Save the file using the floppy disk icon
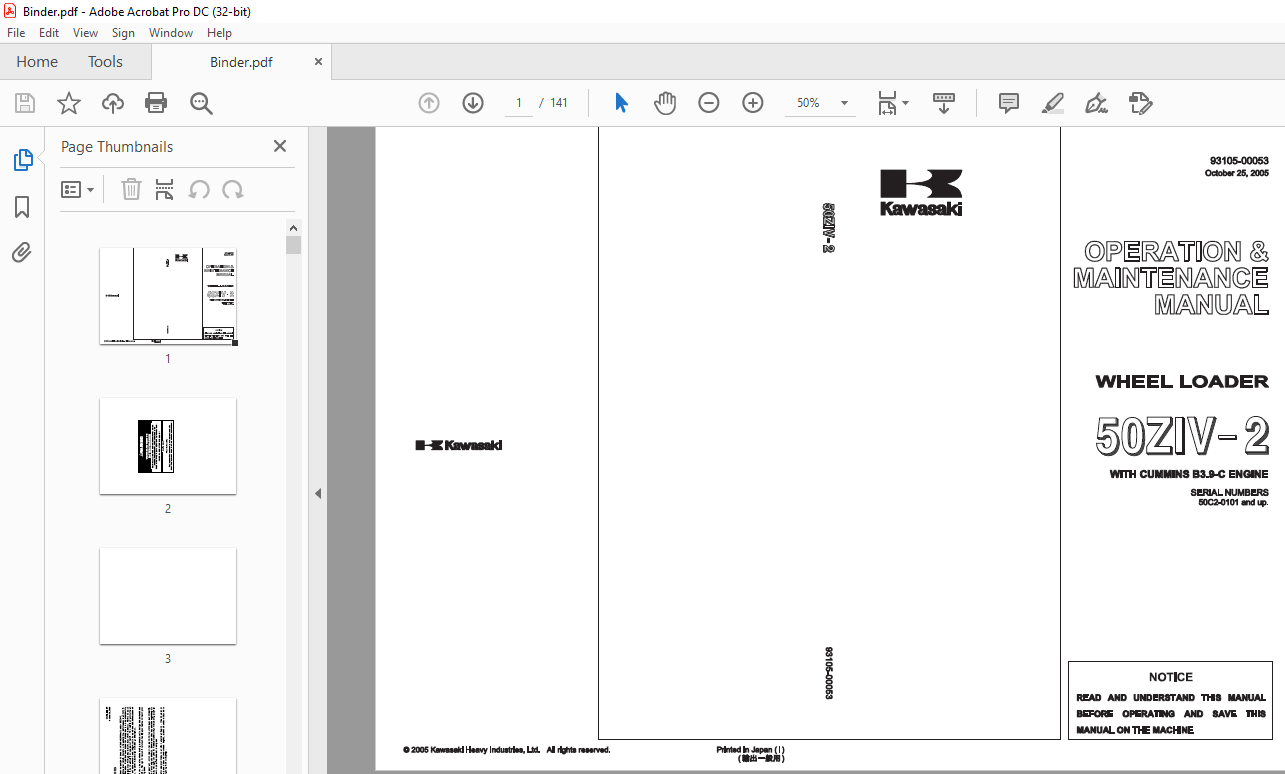The width and height of the screenshot is (1285, 774). (x=25, y=103)
